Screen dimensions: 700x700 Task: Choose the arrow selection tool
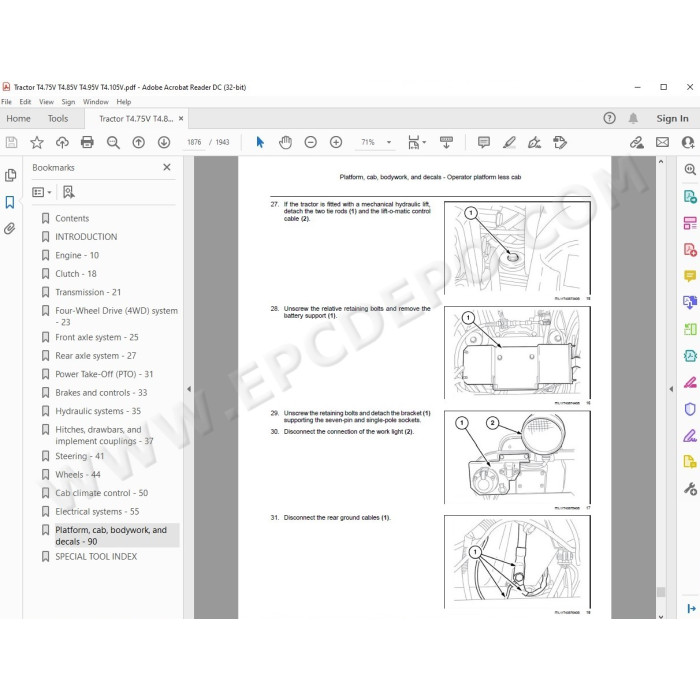pyautogui.click(x=260, y=142)
